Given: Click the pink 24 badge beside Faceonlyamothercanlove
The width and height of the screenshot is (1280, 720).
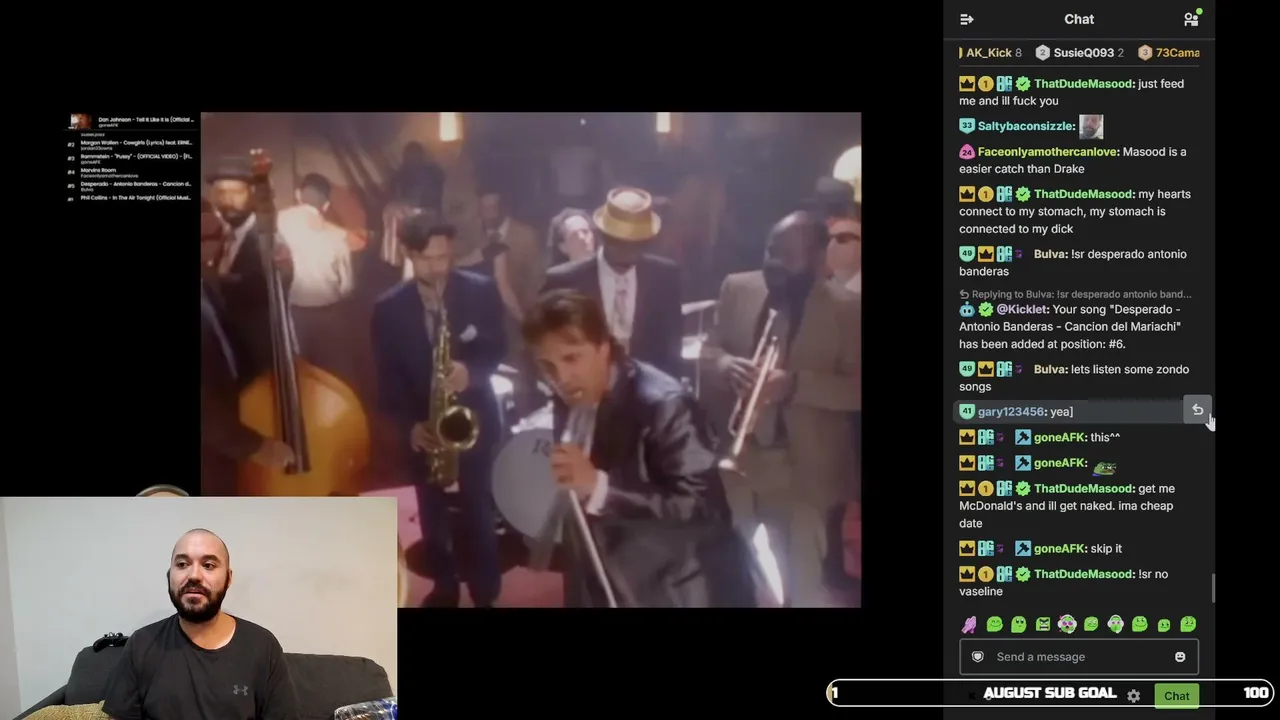Looking at the screenshot, I should [x=967, y=152].
